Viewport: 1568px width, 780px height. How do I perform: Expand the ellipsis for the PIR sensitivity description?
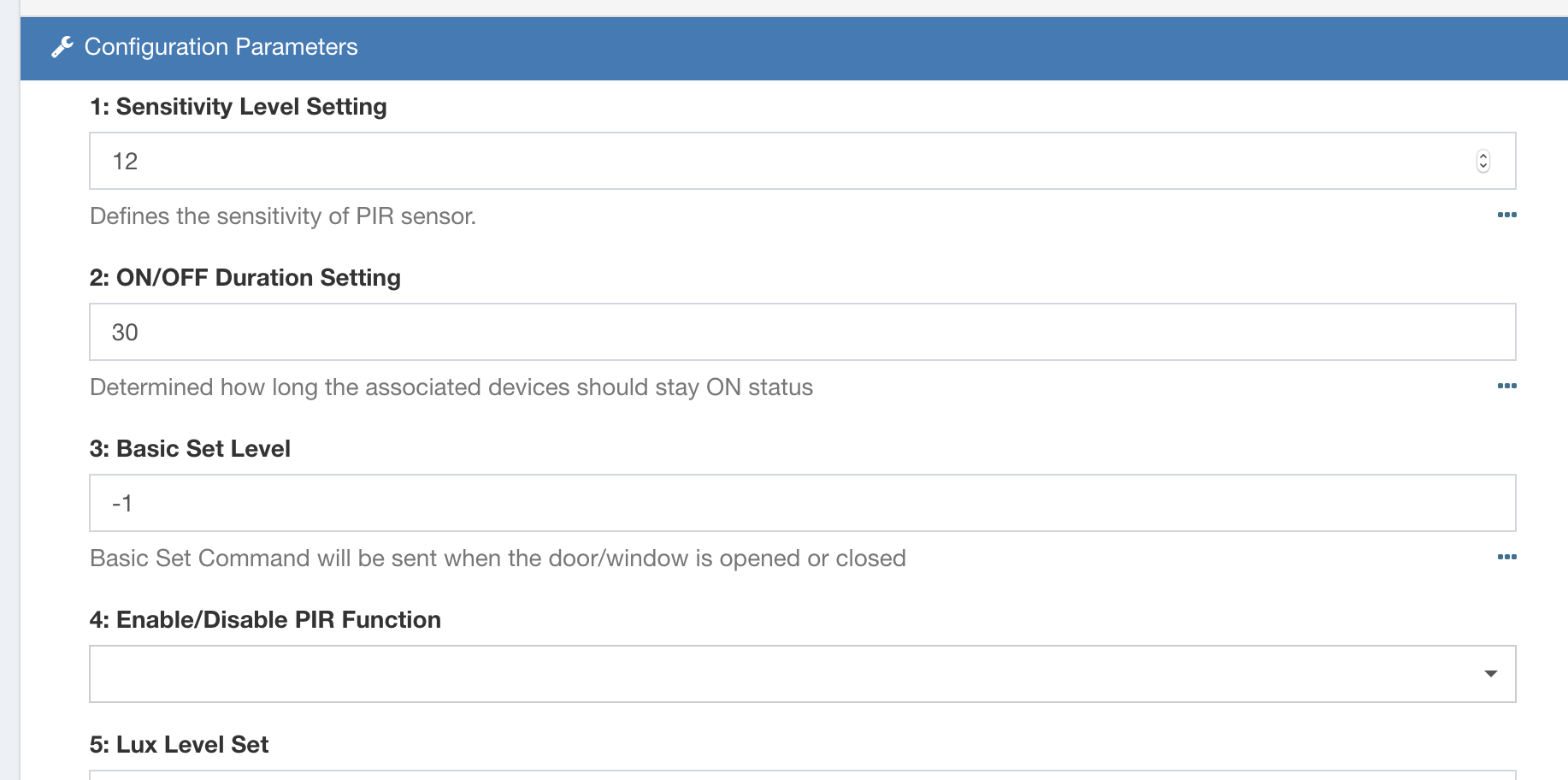click(x=1506, y=215)
